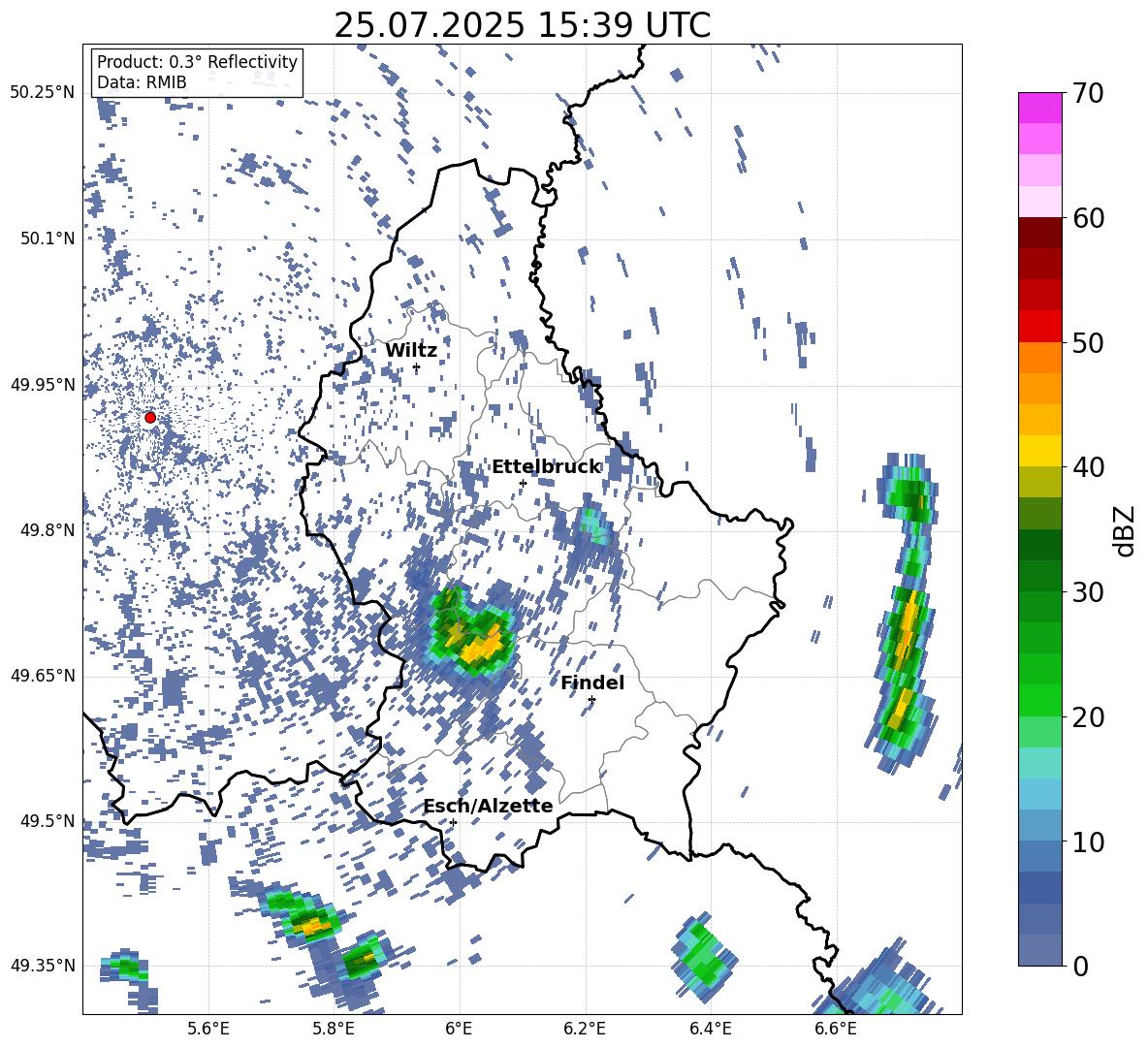Click the 6.4°E longitude label
Screen dimensions: 1148x1048
710,1029
